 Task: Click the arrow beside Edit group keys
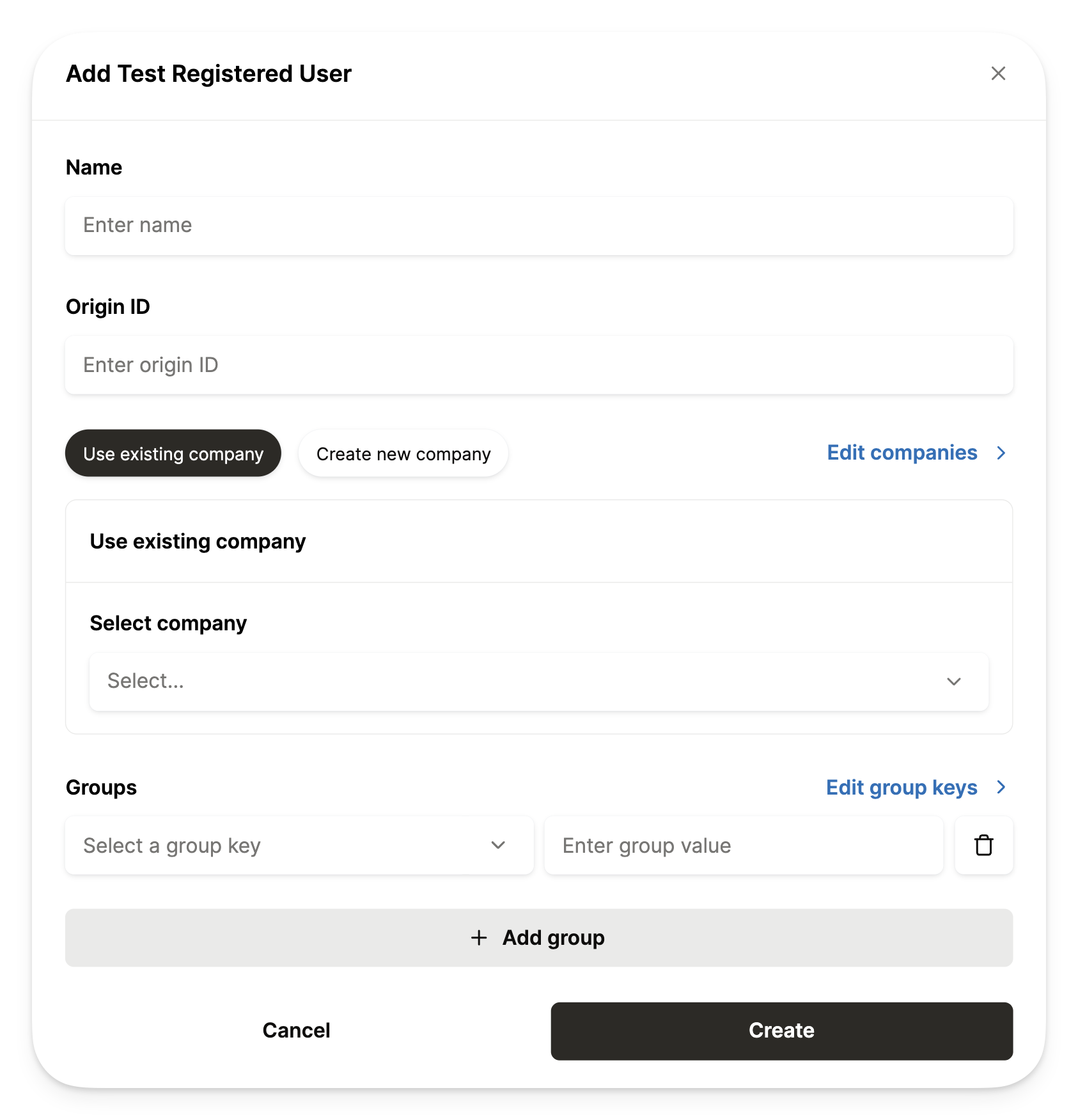pos(1001,787)
